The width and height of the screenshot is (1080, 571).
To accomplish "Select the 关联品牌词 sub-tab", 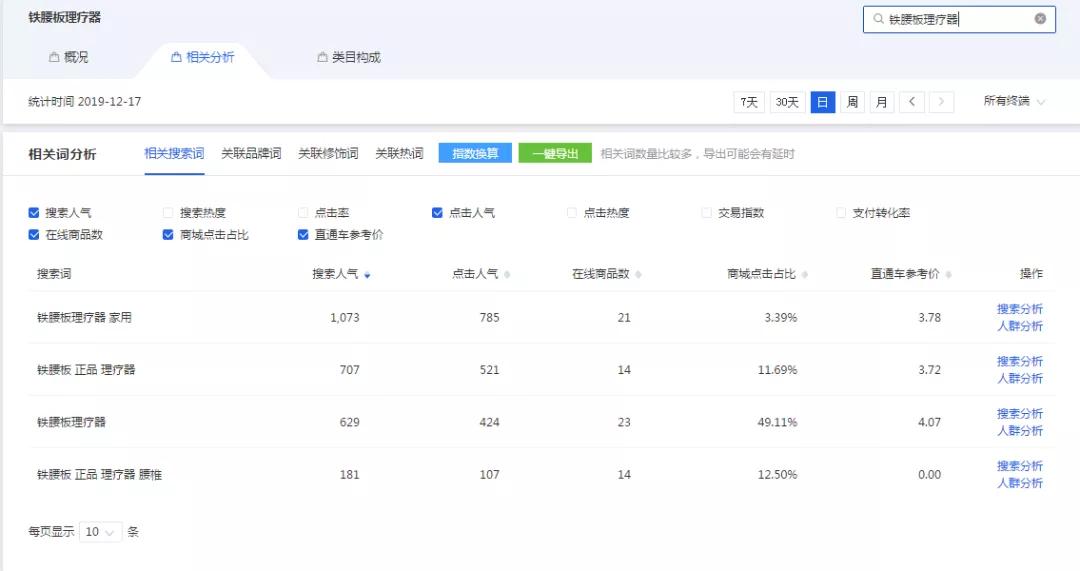I will pyautogui.click(x=251, y=154).
